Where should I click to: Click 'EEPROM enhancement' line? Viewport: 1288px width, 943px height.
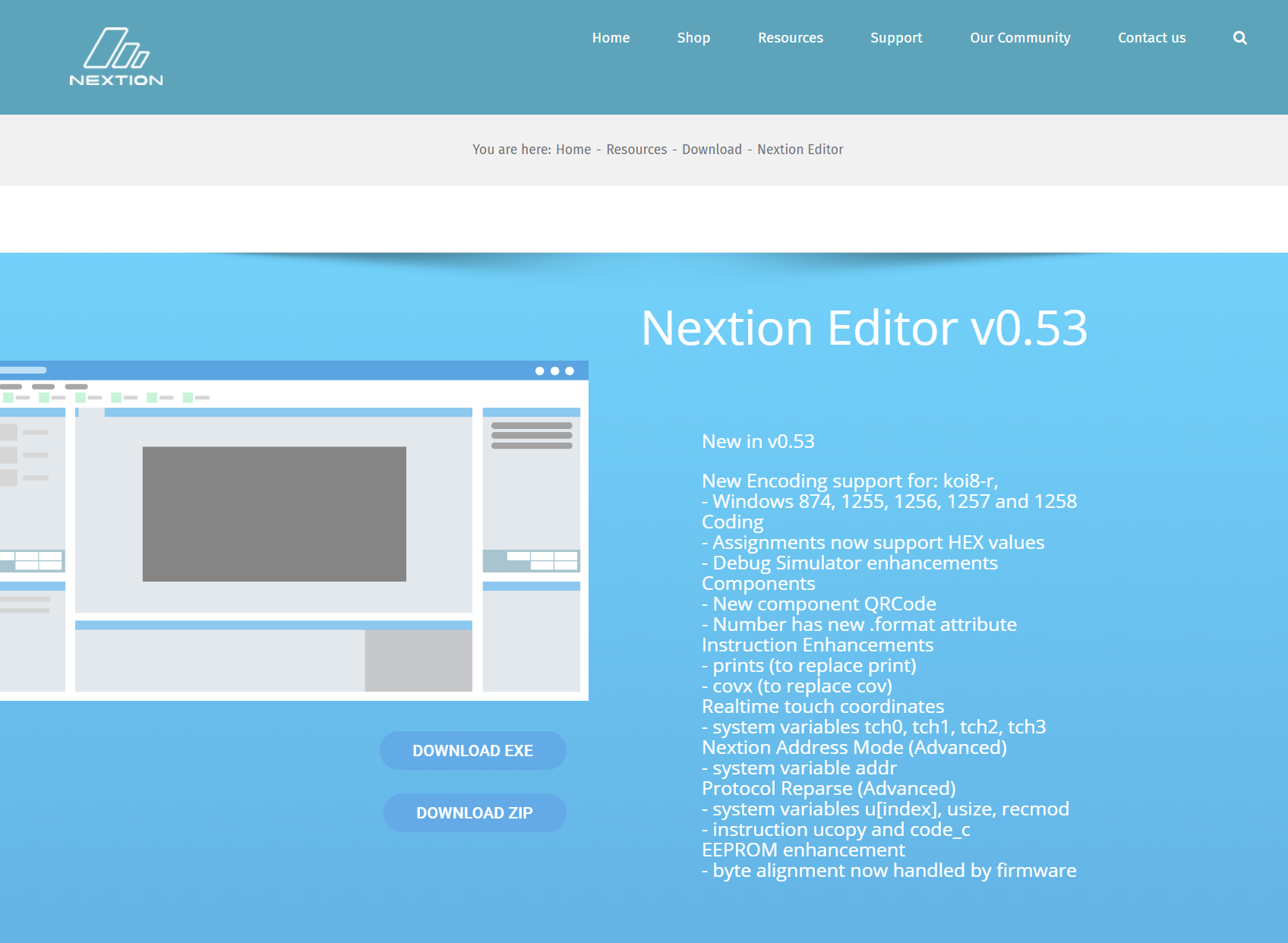pyautogui.click(x=803, y=850)
